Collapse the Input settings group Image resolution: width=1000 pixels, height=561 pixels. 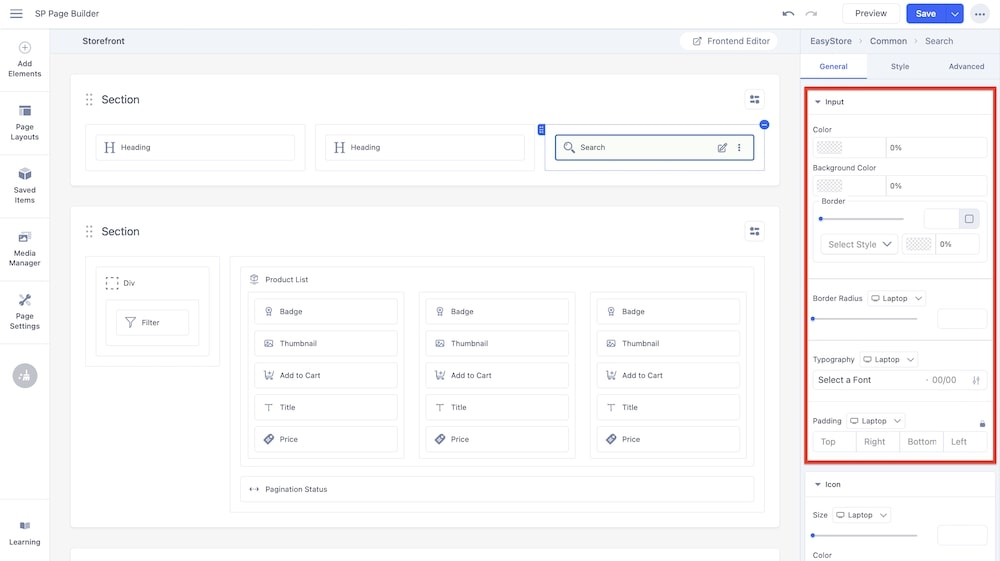(x=818, y=102)
